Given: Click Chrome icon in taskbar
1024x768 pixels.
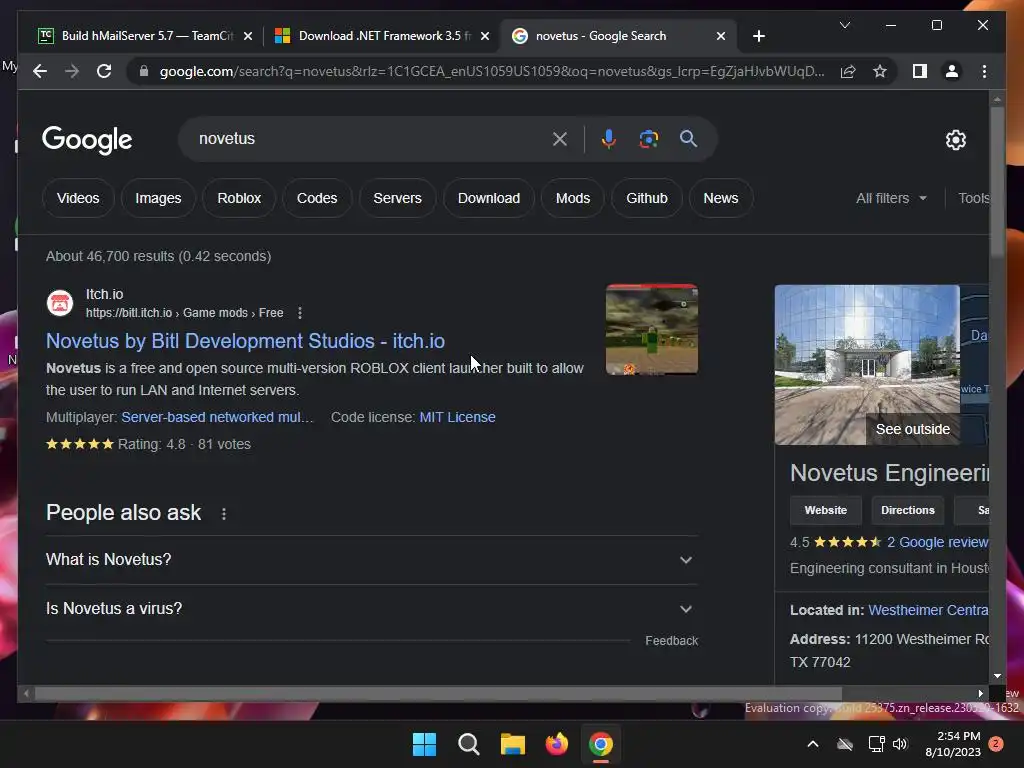Looking at the screenshot, I should pos(601,744).
